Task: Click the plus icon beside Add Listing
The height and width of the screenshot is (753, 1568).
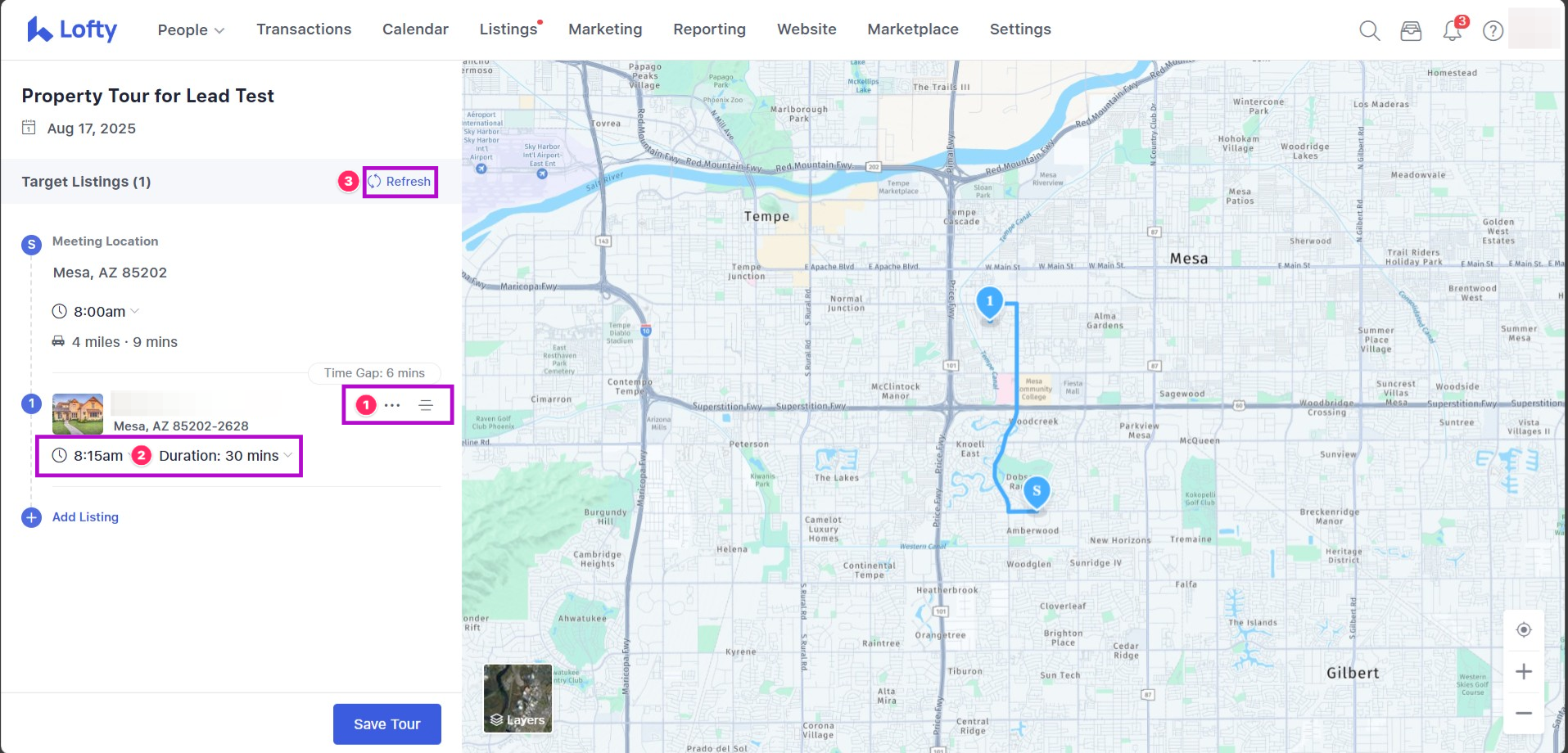Action: pyautogui.click(x=32, y=517)
